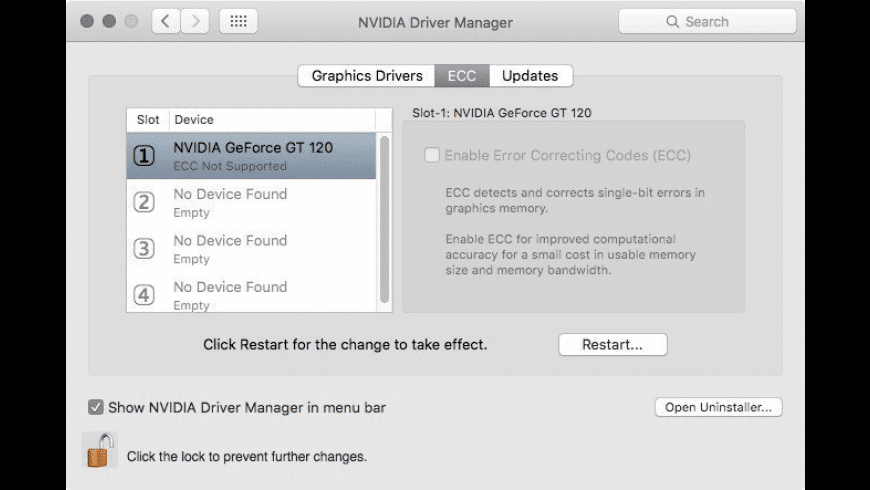Select the ECC tab
This screenshot has height=490, width=870.
[x=462, y=75]
